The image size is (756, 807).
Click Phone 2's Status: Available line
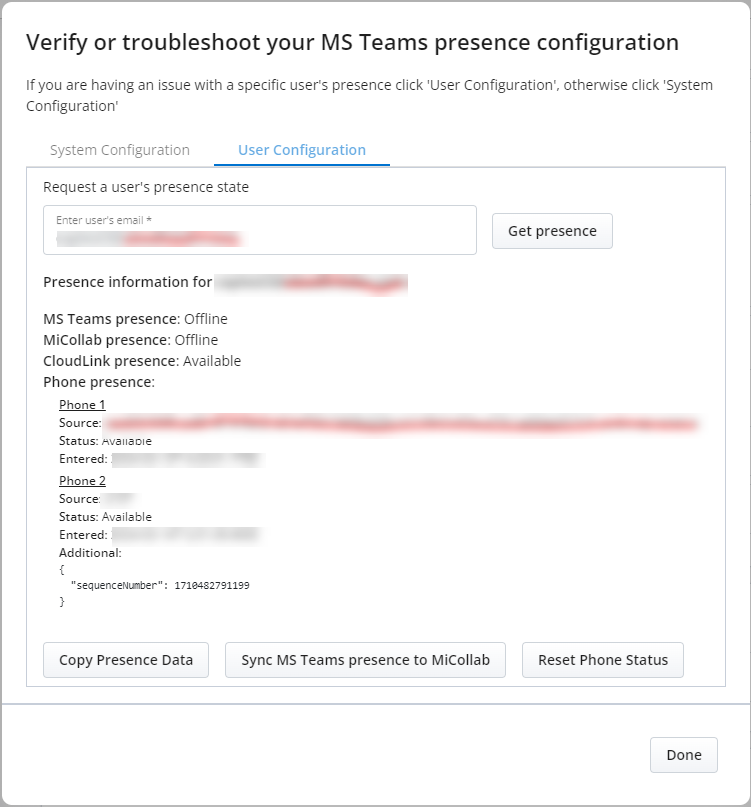click(x=105, y=517)
